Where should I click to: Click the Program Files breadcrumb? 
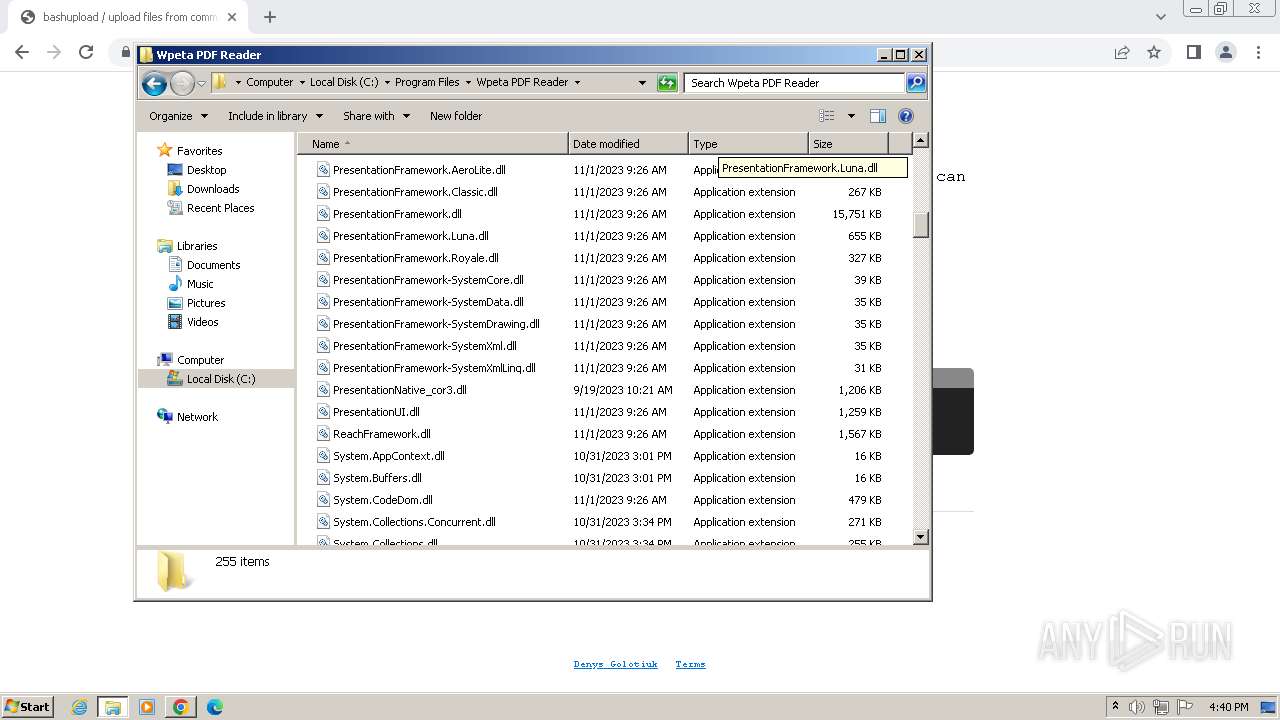pos(427,83)
